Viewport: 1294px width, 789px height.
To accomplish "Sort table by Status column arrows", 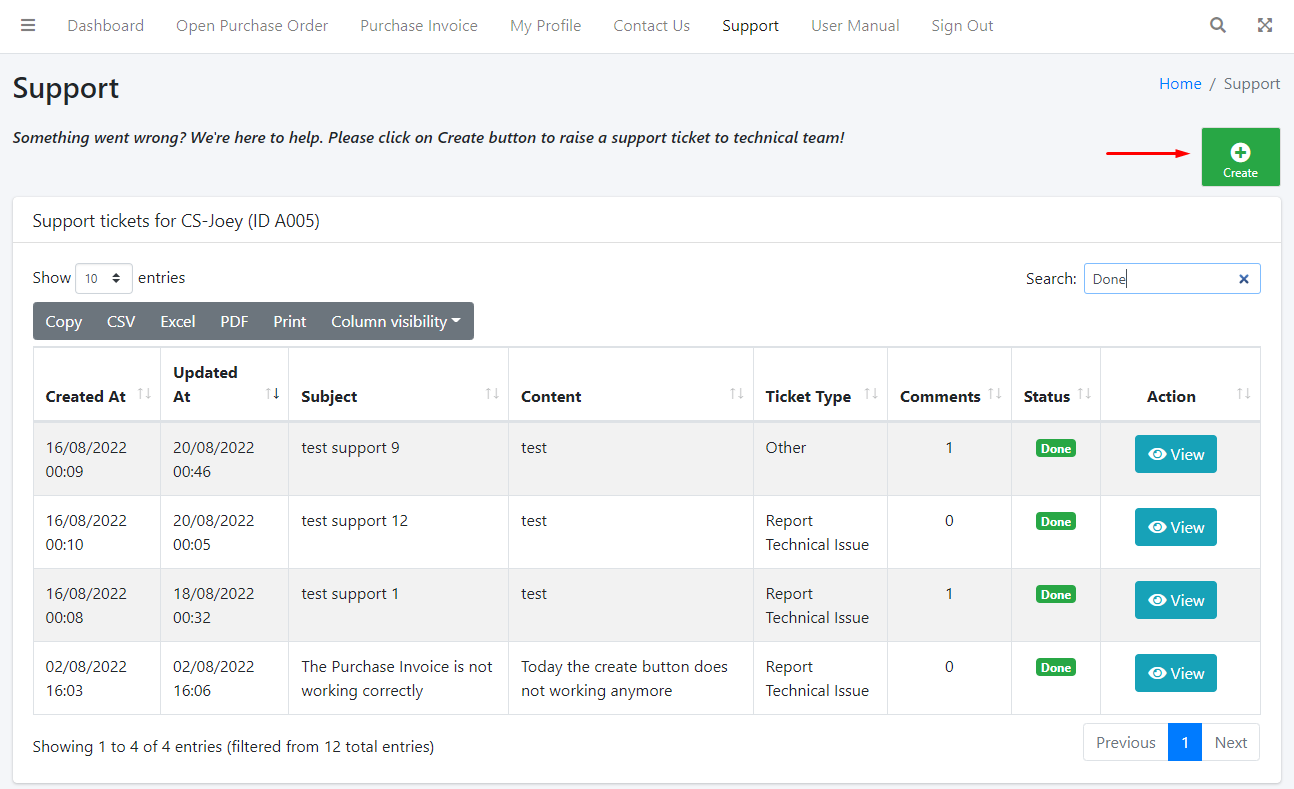I will (1084, 395).
